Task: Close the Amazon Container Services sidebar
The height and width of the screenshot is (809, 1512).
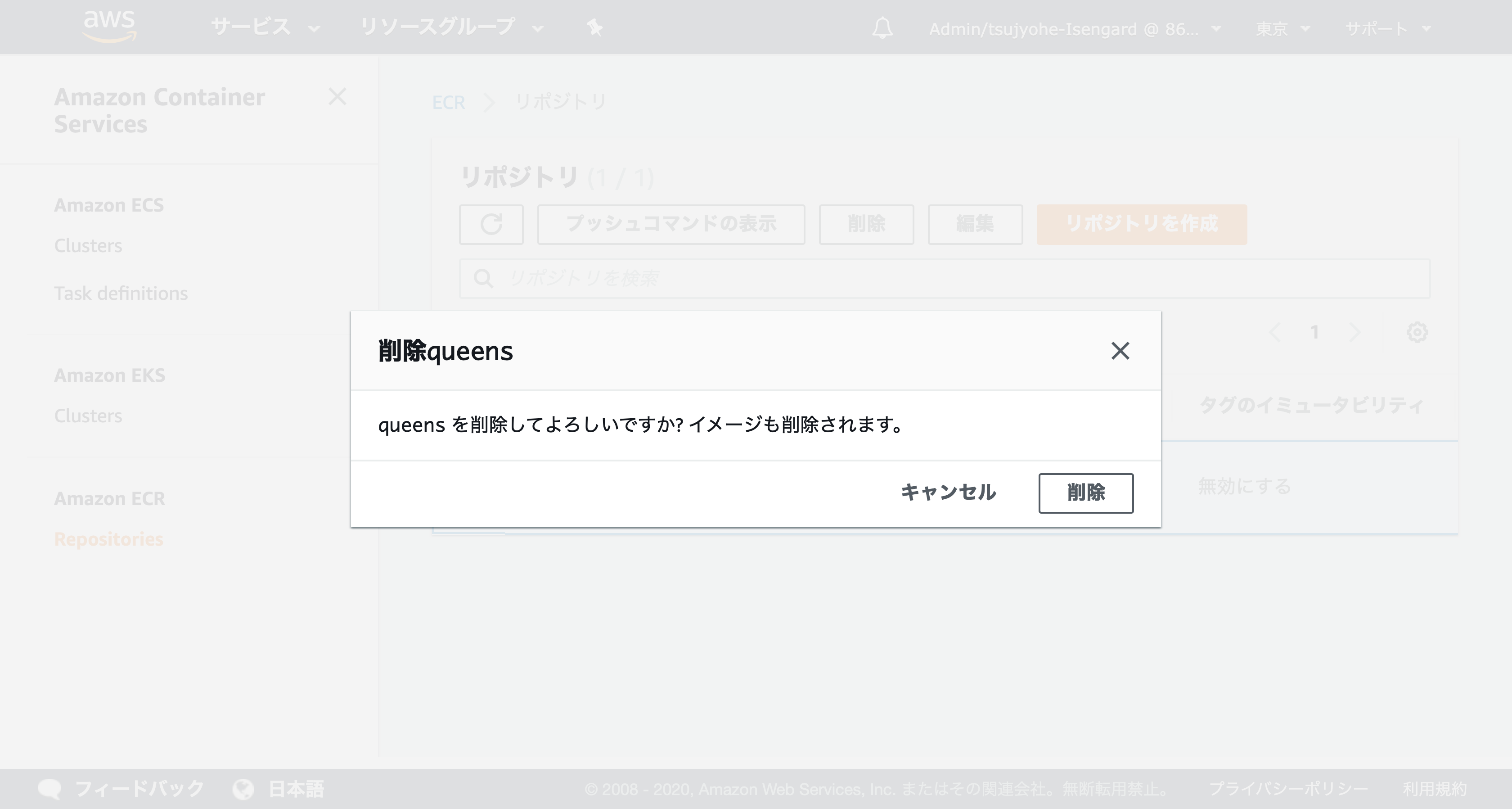Action: coord(337,96)
